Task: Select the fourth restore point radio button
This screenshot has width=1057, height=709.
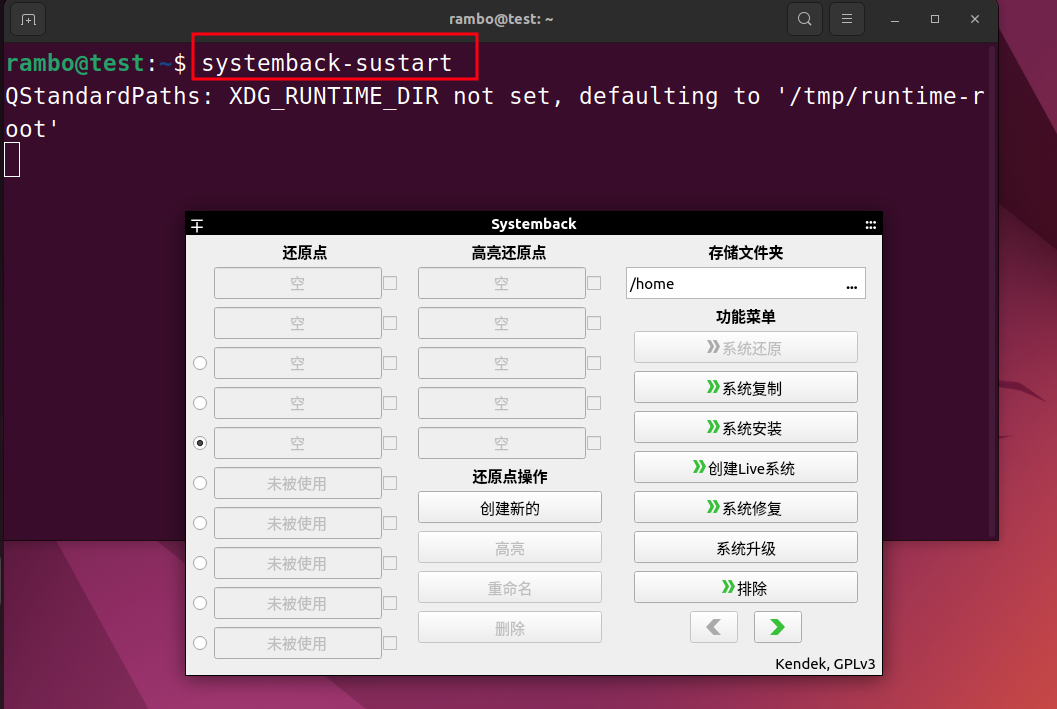Action: click(200, 403)
